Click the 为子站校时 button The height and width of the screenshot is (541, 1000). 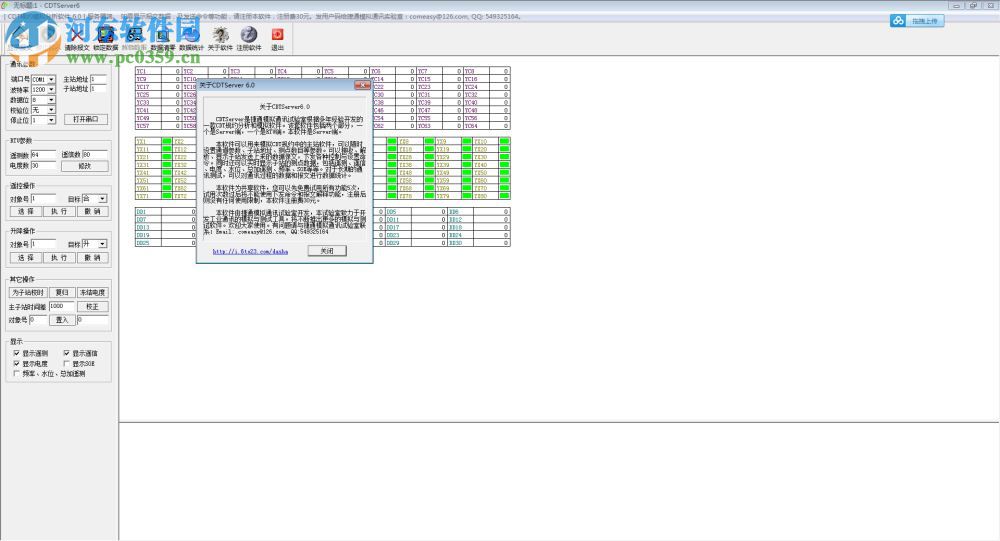click(27, 292)
